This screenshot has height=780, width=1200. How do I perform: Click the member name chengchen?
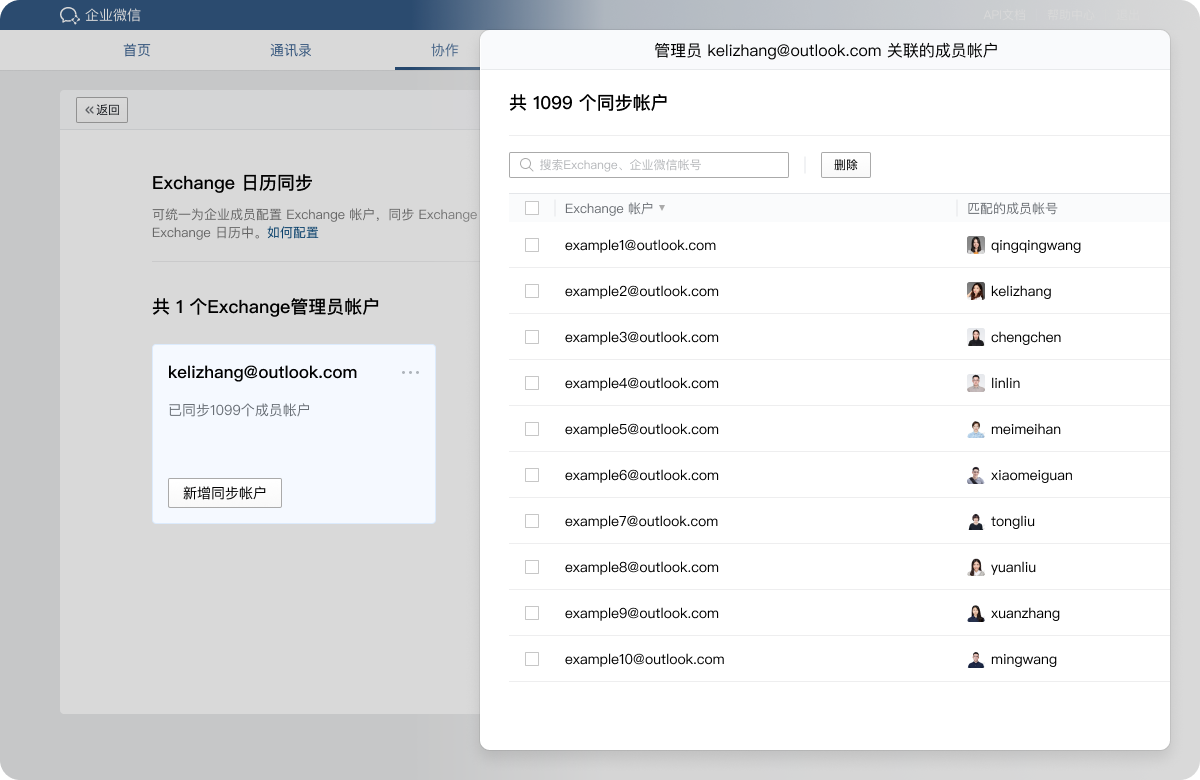(x=1026, y=337)
